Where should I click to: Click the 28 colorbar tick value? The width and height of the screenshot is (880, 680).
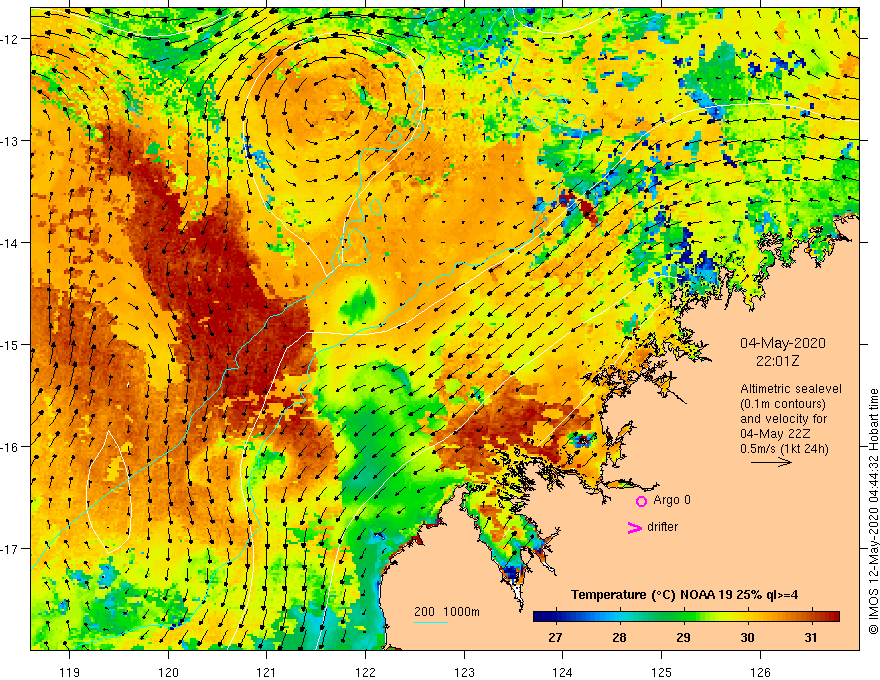coord(619,637)
